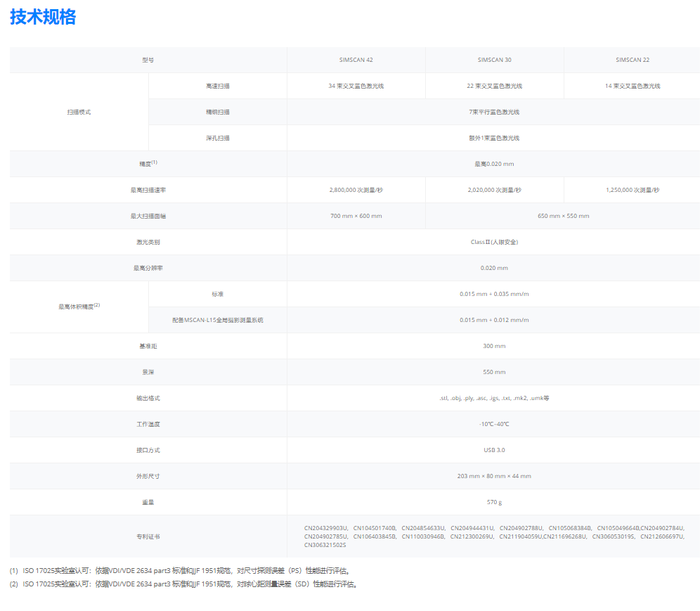Click the 高速扫描 sub-row label
This screenshot has height=611, width=700.
point(217,86)
